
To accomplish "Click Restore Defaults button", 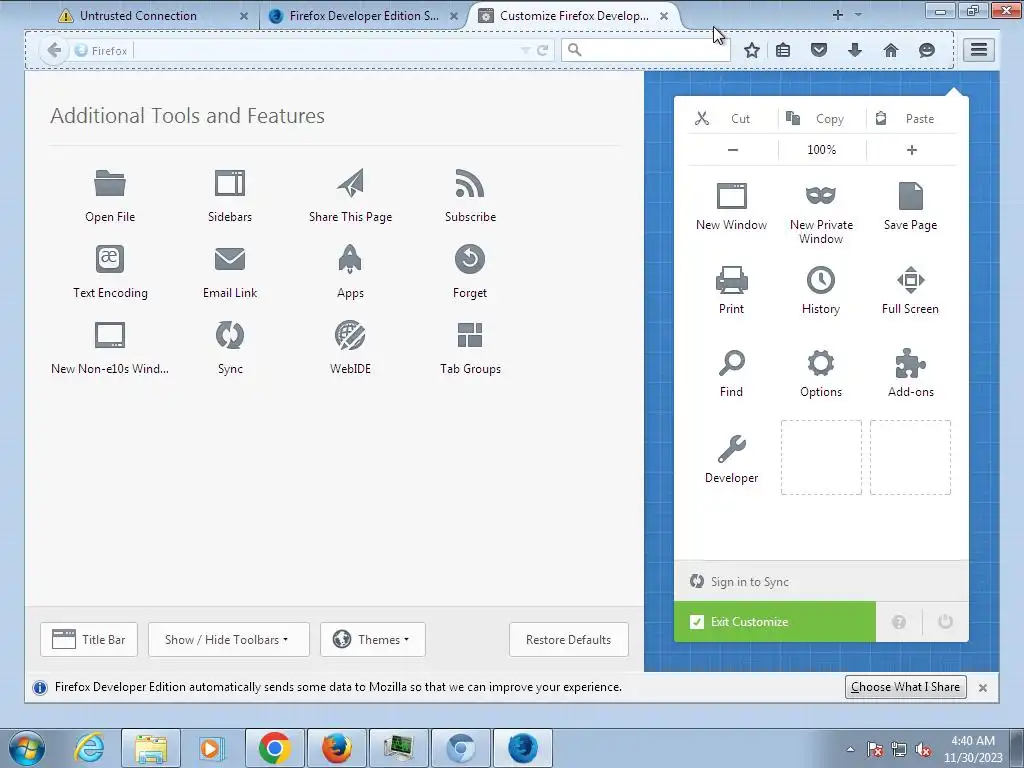I will (x=569, y=639).
